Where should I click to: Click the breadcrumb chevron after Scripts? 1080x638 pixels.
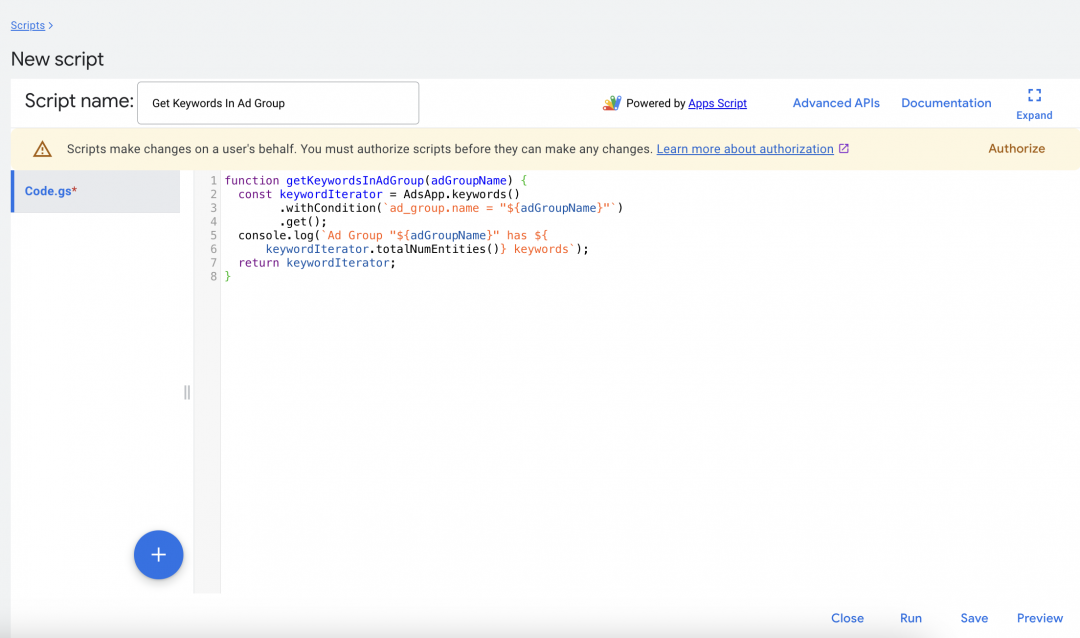tap(50, 25)
